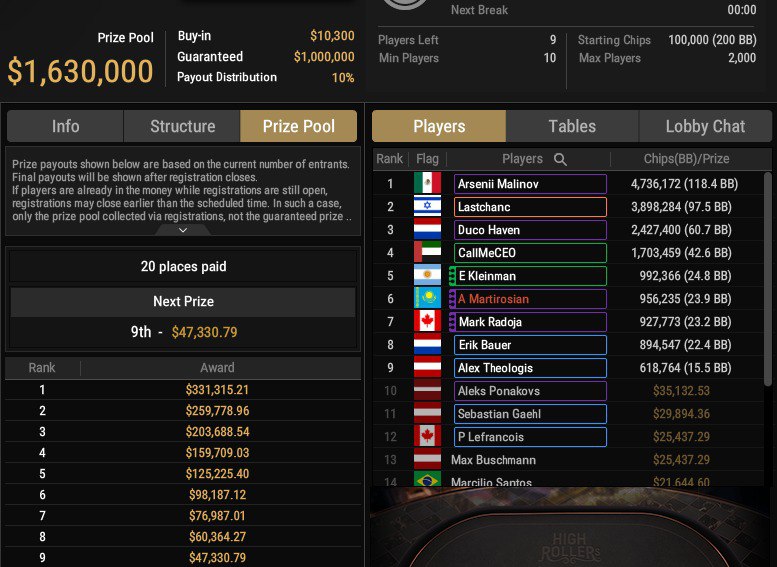Click the player search magnifier icon
This screenshot has height=567, width=777.
pyautogui.click(x=561, y=159)
